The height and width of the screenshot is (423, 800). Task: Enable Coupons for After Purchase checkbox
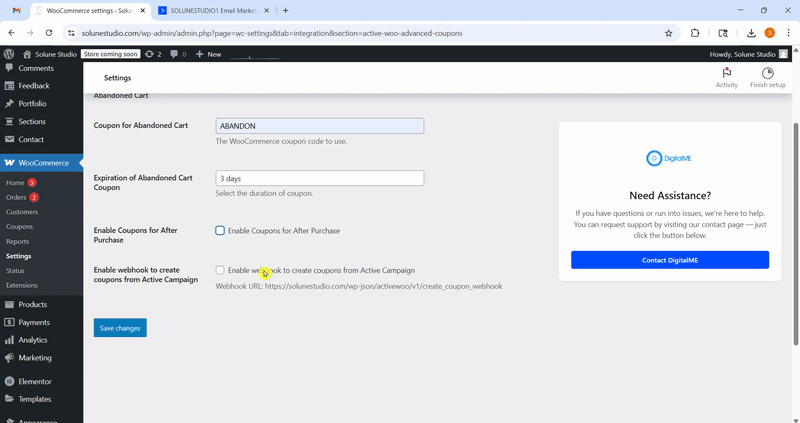220,231
